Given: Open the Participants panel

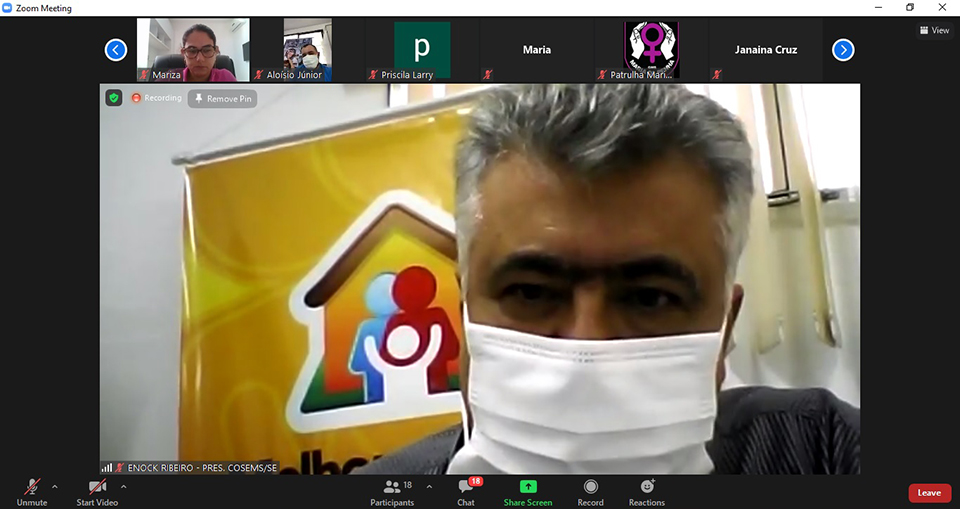Looking at the screenshot, I should tap(392, 490).
